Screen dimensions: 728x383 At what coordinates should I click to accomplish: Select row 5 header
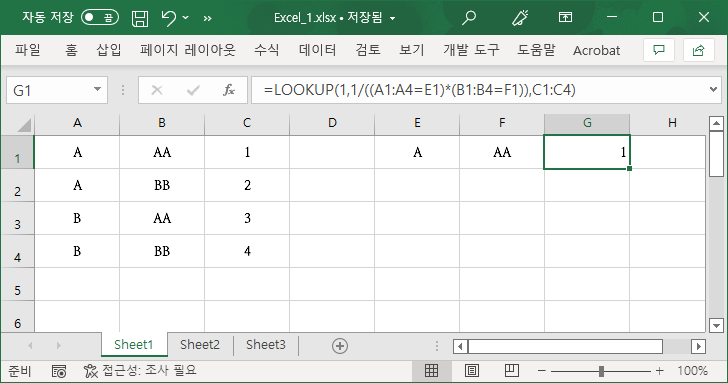(17, 284)
